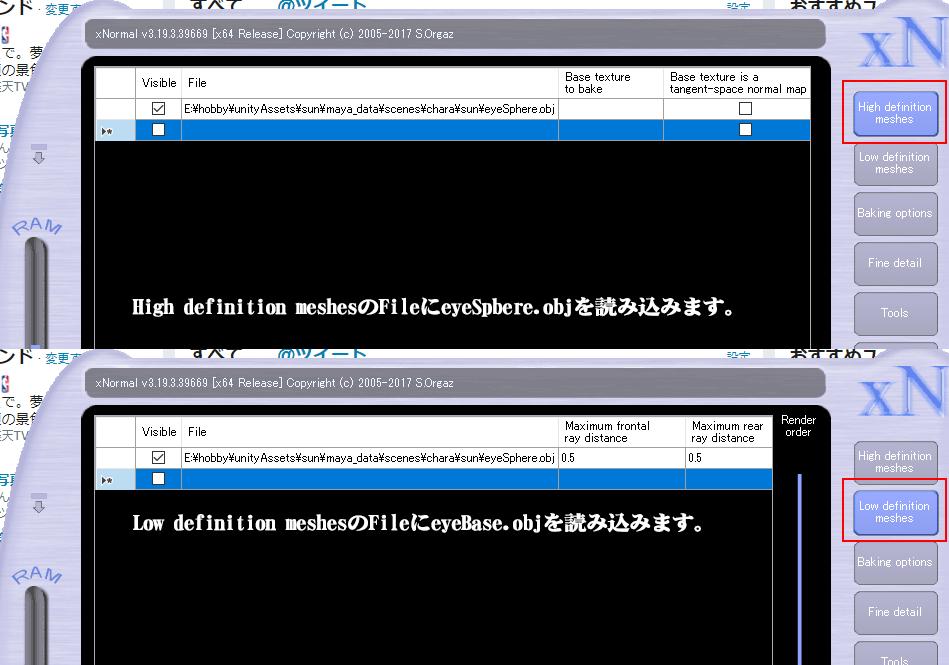Click the highlighted Low definition meshes button
This screenshot has height=665, width=949.
[x=895, y=513]
